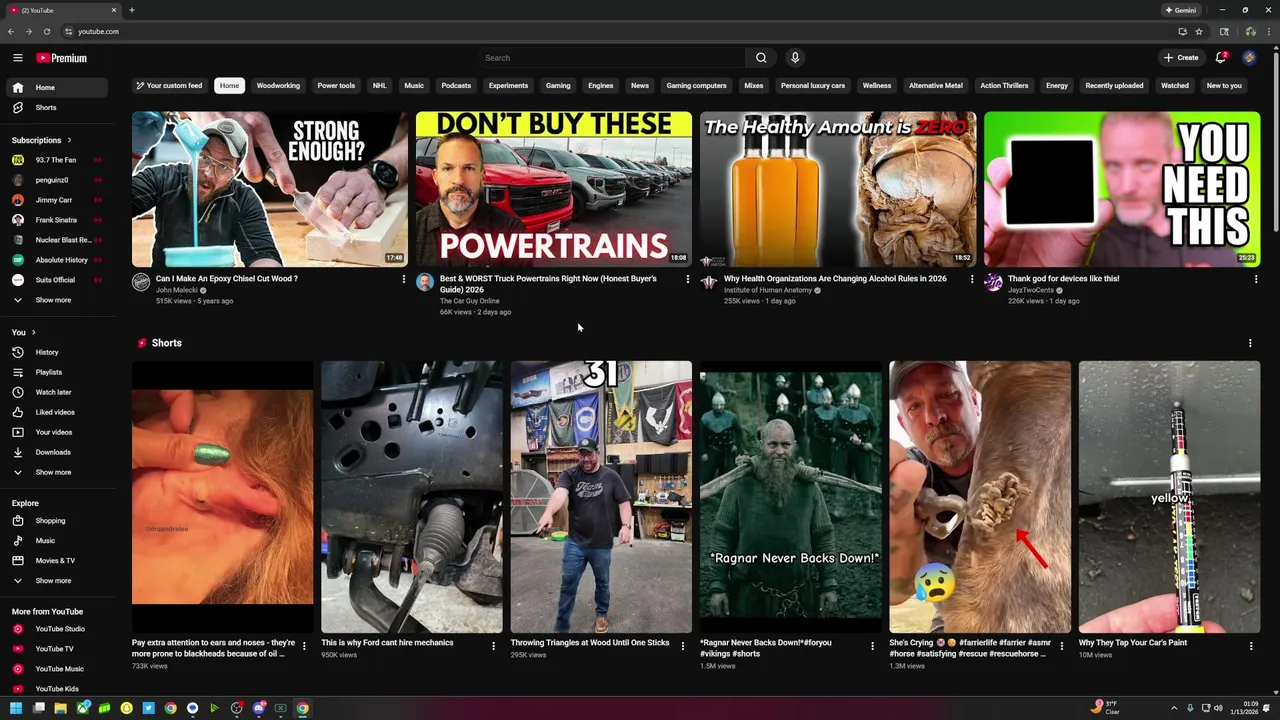The image size is (1280, 720).
Task: Open options for 'Throwing Triangles at Wood' short
Action: coord(683,647)
